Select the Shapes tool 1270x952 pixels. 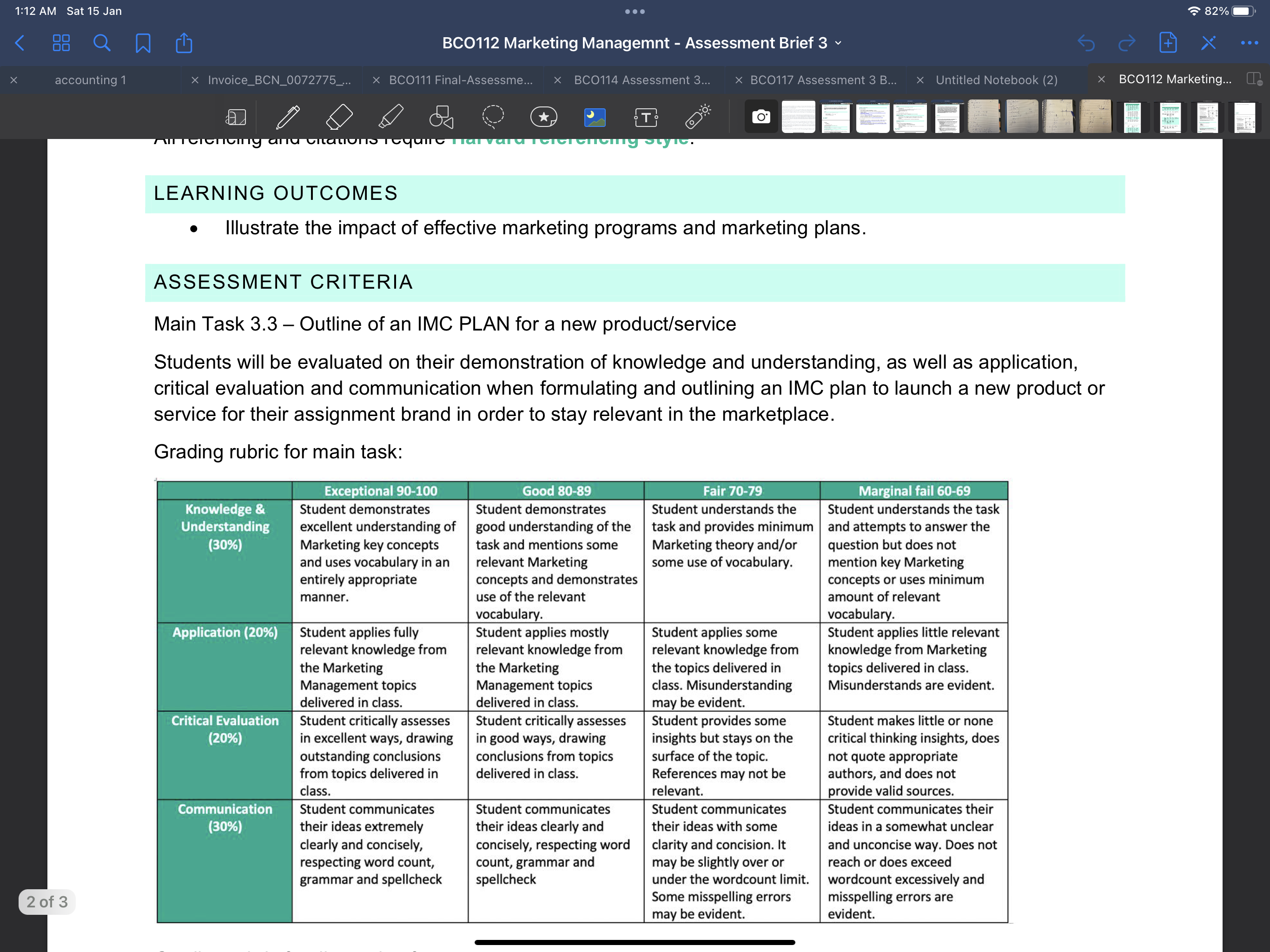[x=442, y=117]
